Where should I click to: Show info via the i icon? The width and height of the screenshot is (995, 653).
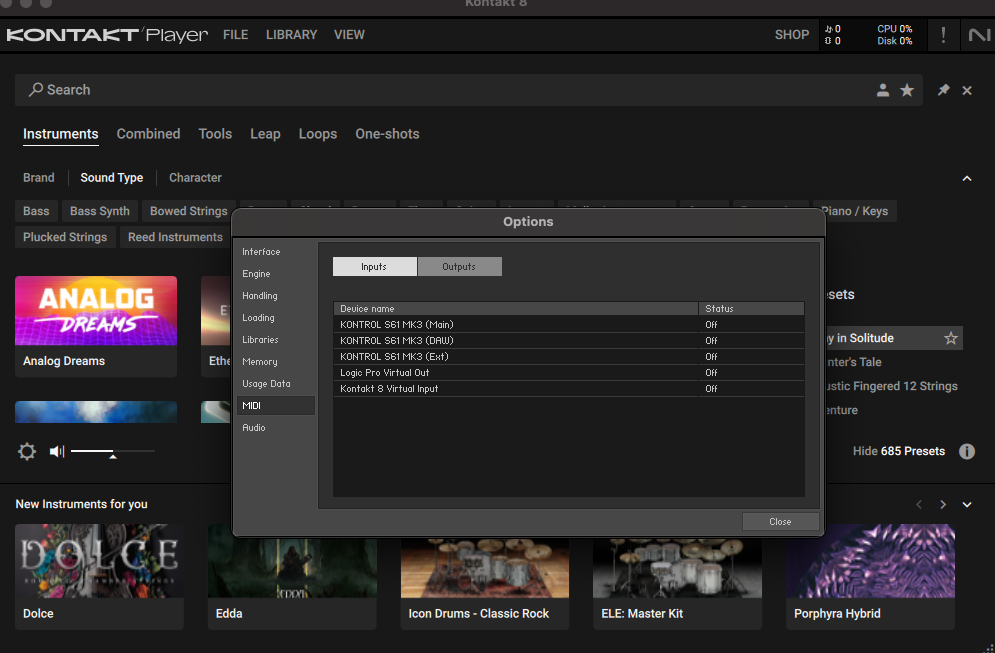point(967,451)
